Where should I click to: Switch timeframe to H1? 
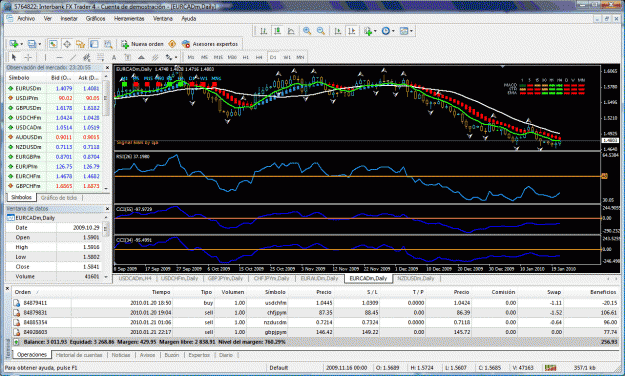246,57
